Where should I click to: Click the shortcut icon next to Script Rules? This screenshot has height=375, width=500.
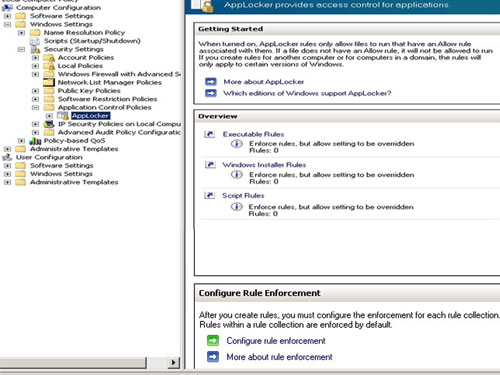[x=209, y=195]
